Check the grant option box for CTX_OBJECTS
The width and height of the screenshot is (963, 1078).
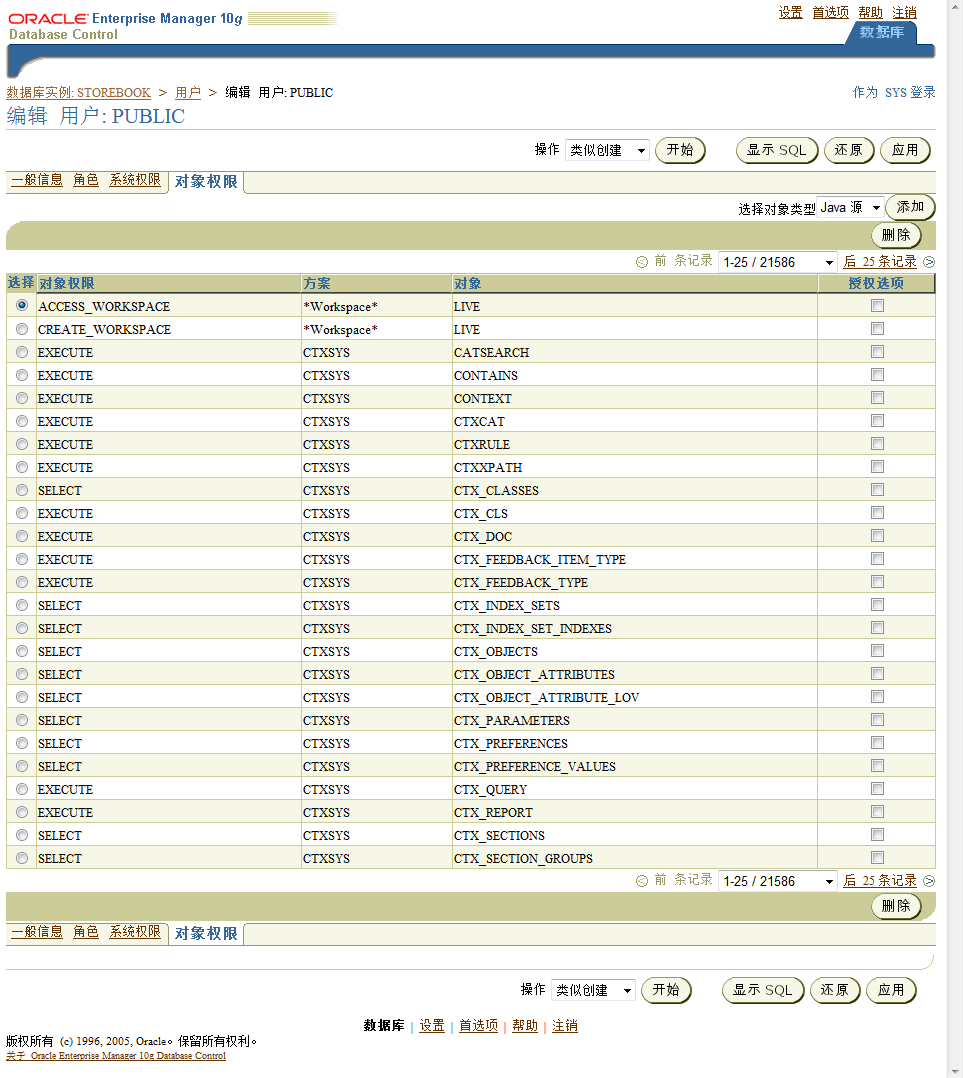(877, 650)
